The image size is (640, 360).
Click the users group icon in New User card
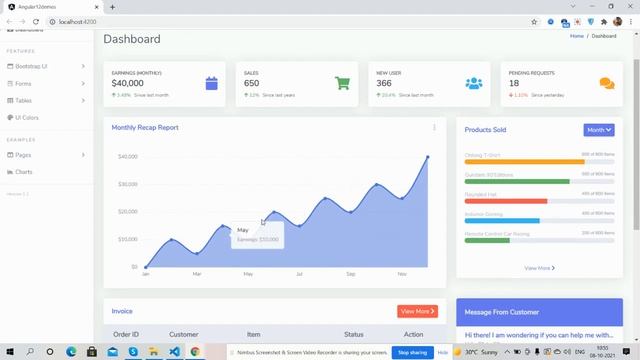pos(474,83)
